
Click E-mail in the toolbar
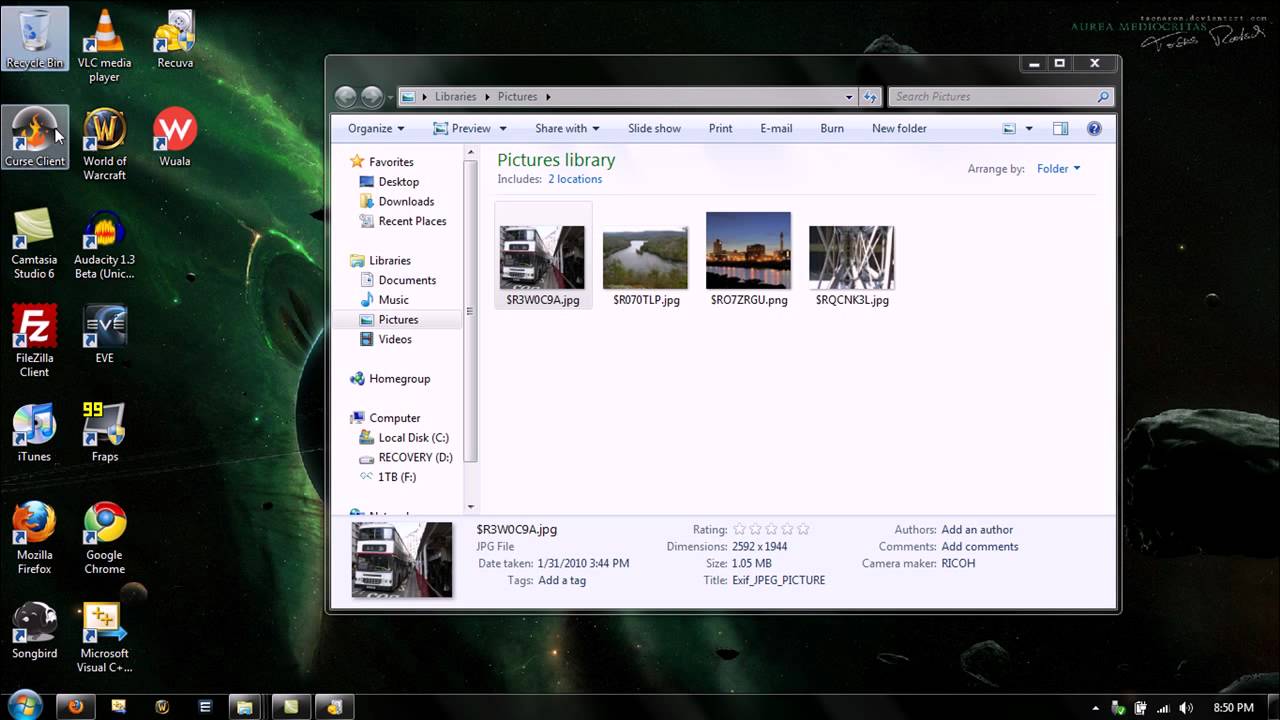click(776, 128)
